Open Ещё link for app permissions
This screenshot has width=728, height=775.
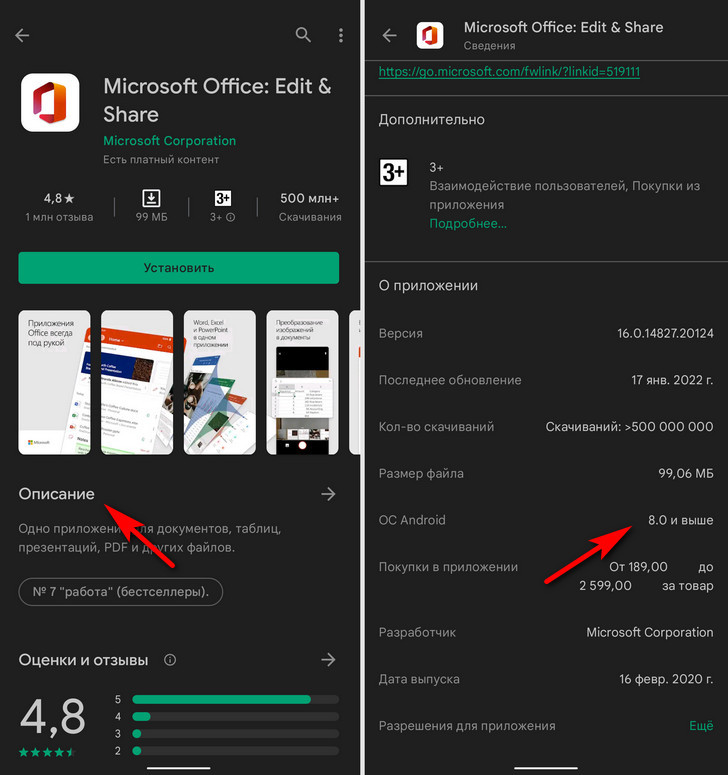701,726
